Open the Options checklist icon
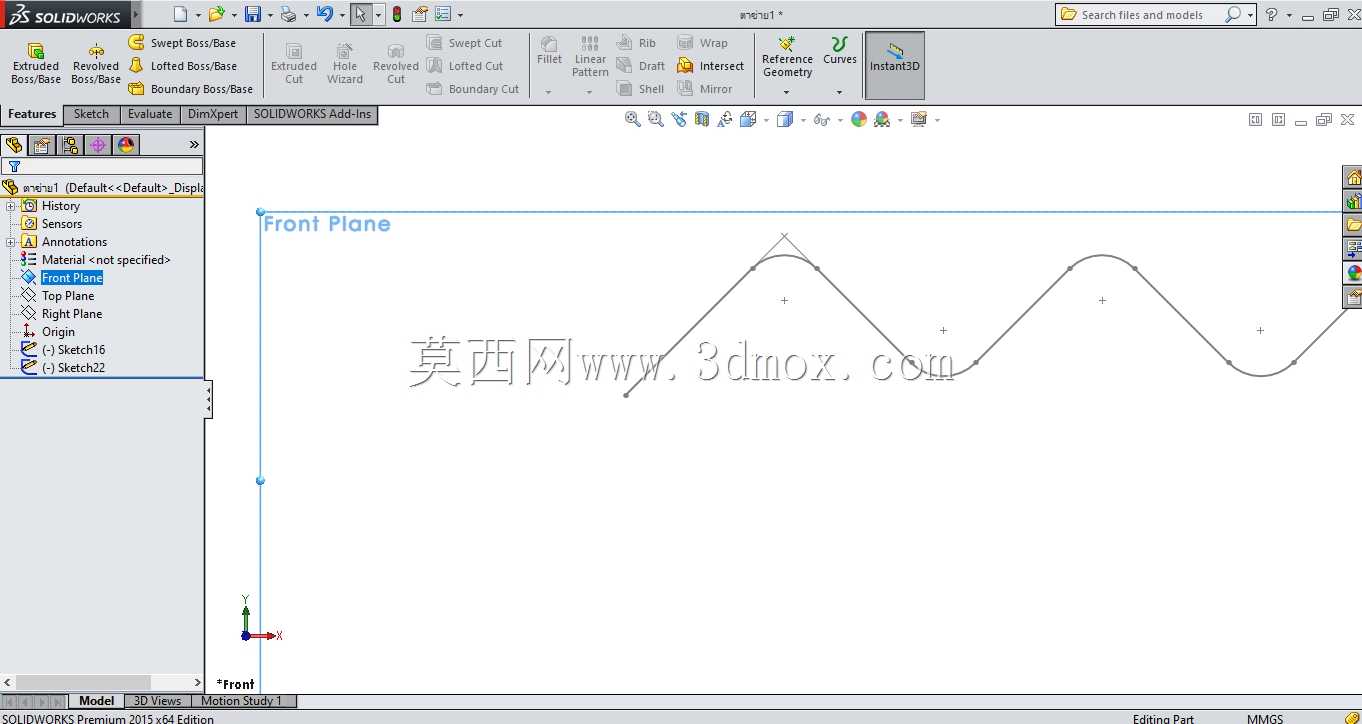Screen dimensions: 1362x724 pyautogui.click(x=444, y=14)
